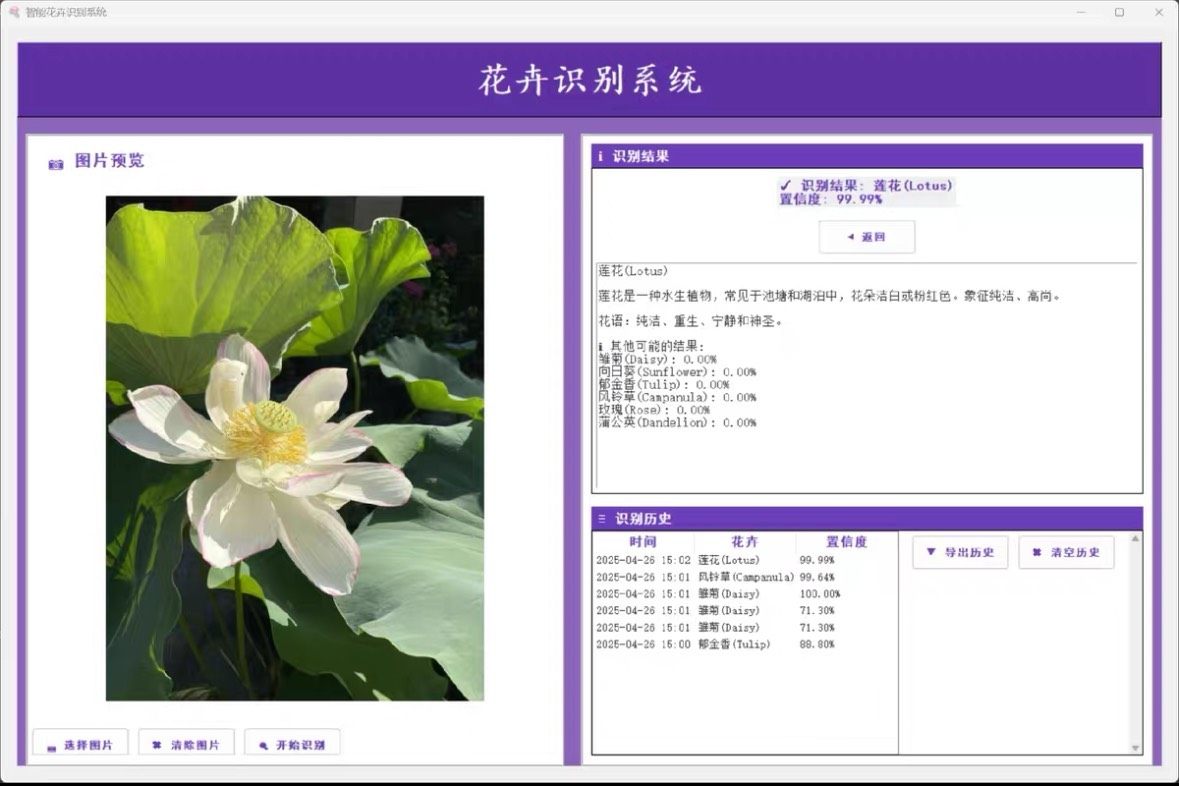Click the 返回 back button
Image resolution: width=1179 pixels, height=786 pixels.
866,237
